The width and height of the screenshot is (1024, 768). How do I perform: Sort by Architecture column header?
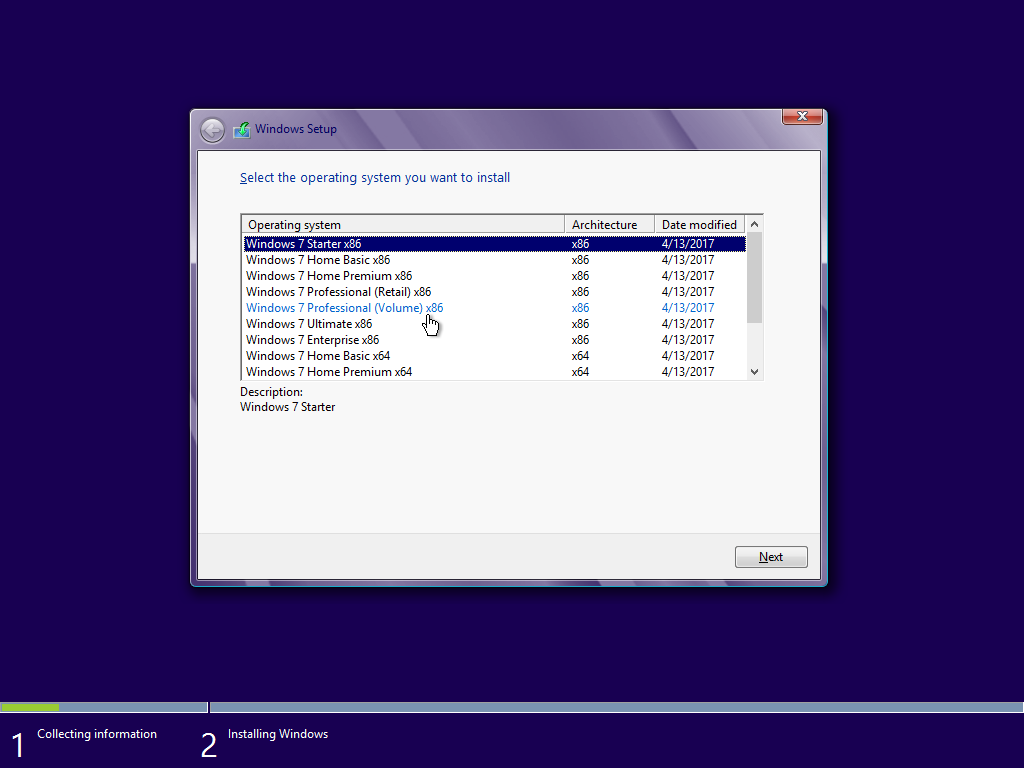pos(609,225)
